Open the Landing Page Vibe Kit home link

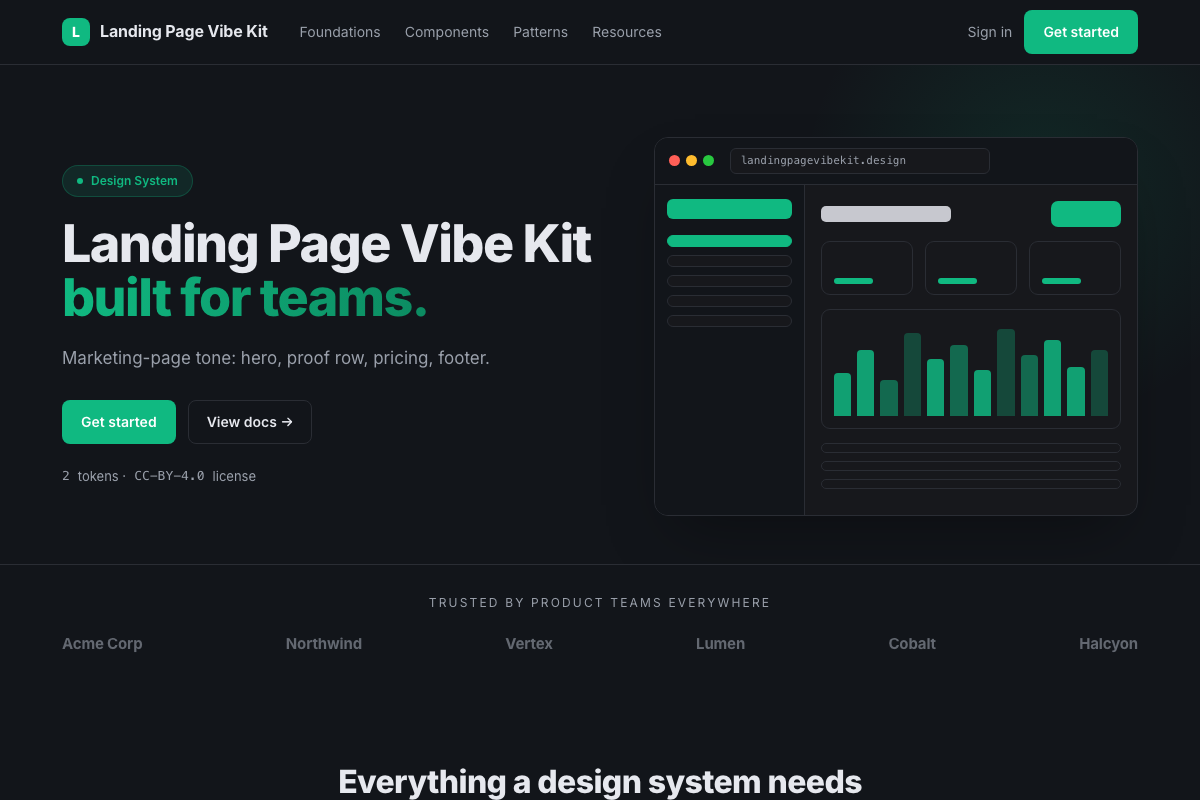tap(165, 32)
